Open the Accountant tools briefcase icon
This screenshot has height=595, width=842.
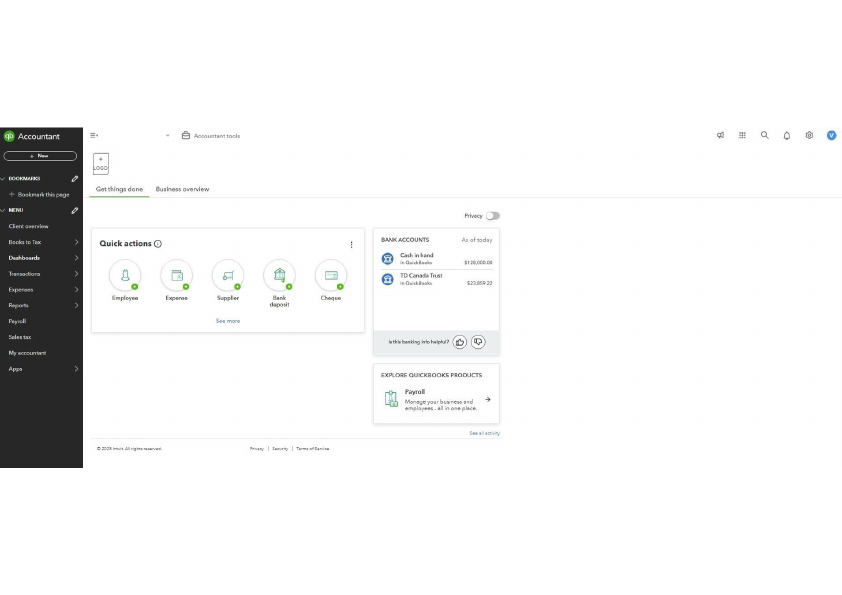185,135
